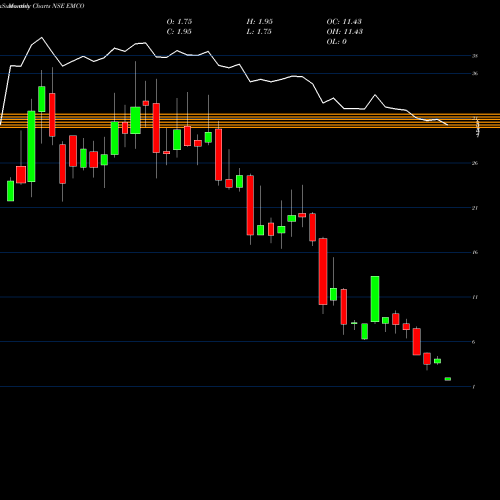Click the OL: 0 reading

pos(337,42)
